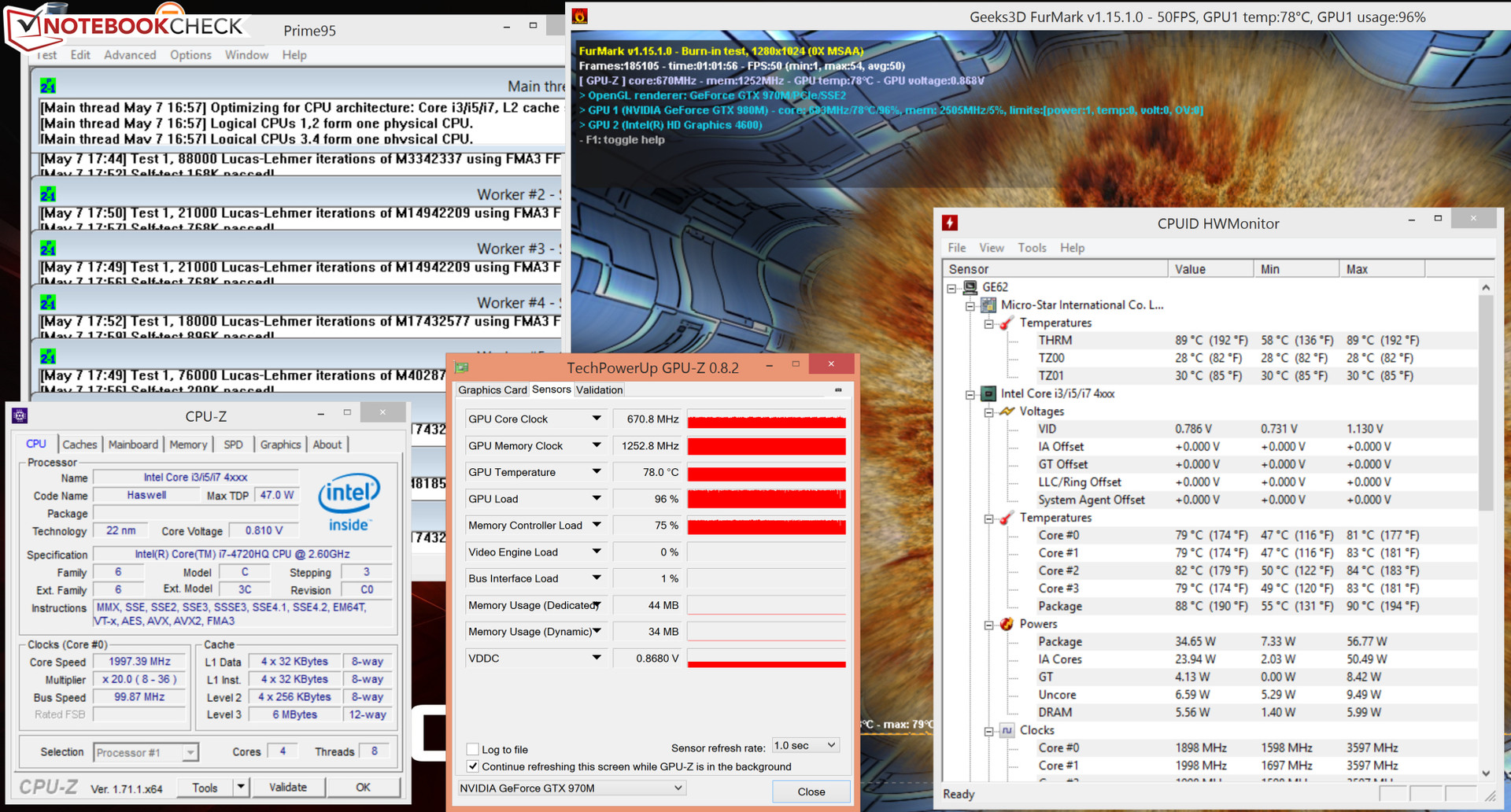Click the FurMark flame icon in title bar
Screen dimensions: 1511x812
[x=580, y=17]
